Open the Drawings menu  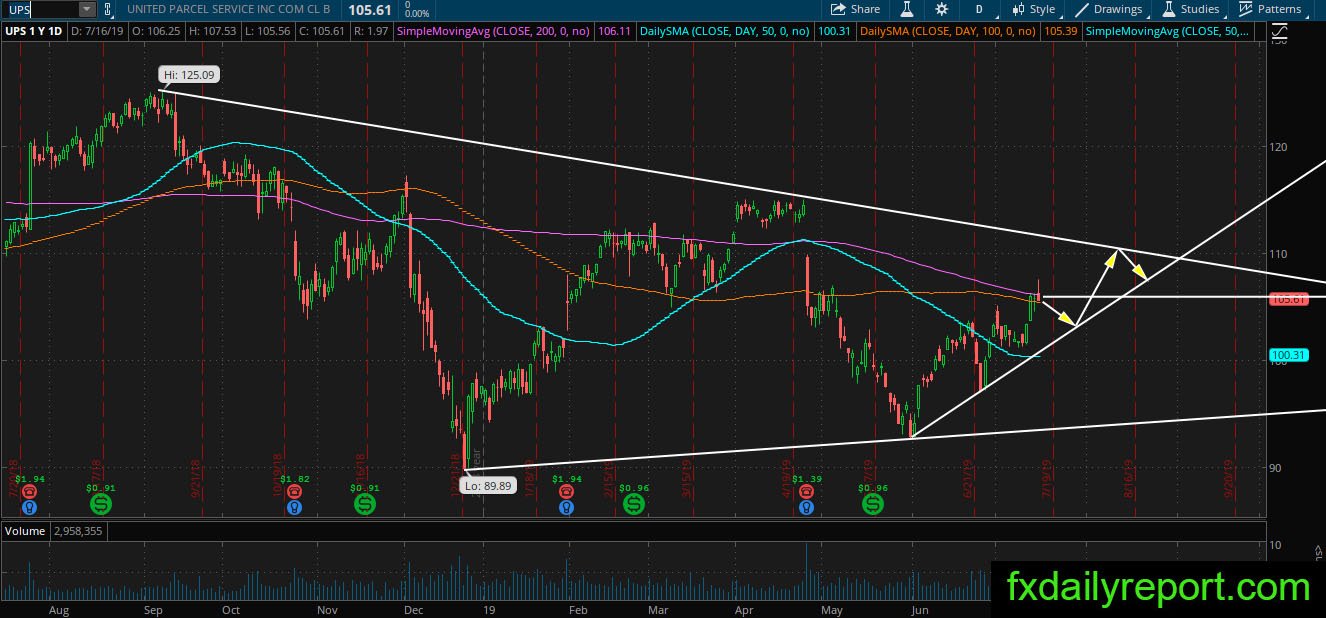point(1117,9)
